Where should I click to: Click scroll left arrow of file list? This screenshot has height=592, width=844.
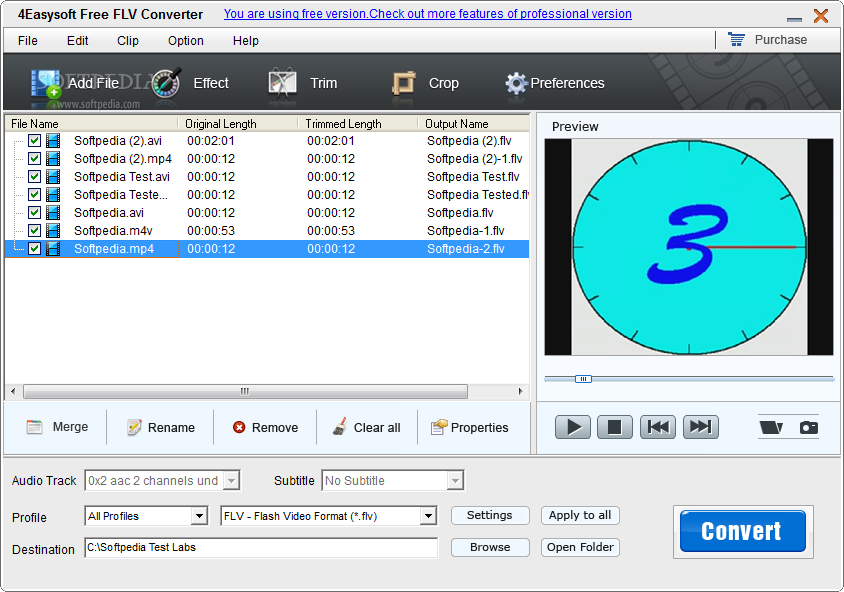click(x=13, y=391)
